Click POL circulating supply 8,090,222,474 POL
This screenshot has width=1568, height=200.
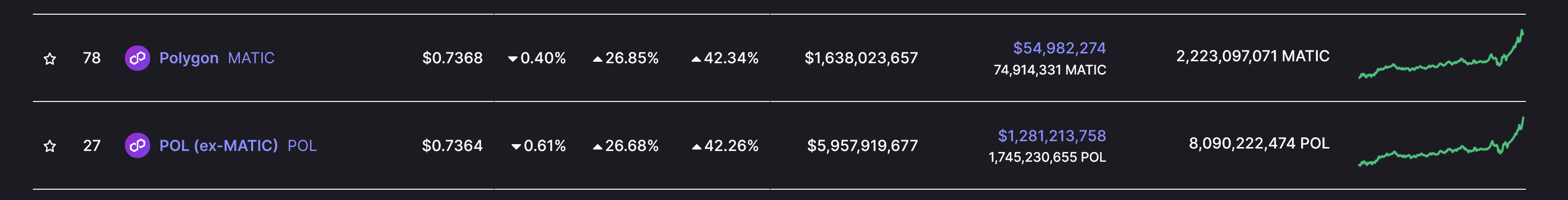(1259, 143)
